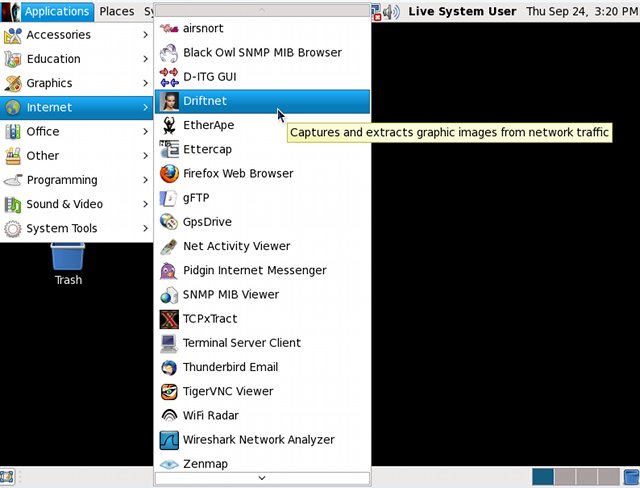The height and width of the screenshot is (488, 640).
Task: Expand the Office submenu arrow
Action: tap(145, 131)
